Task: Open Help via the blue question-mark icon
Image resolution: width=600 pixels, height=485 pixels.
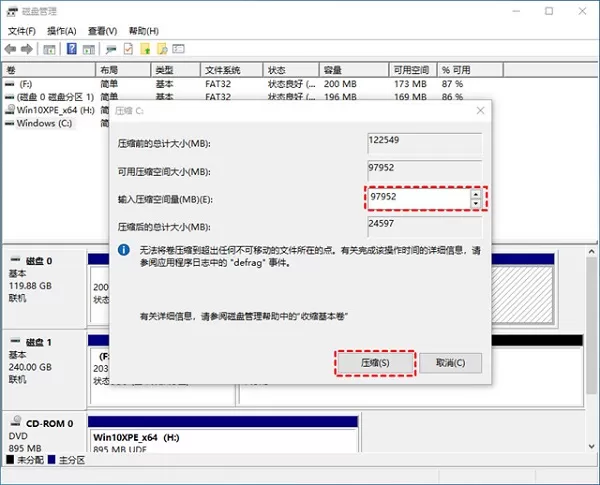Action: [x=72, y=49]
